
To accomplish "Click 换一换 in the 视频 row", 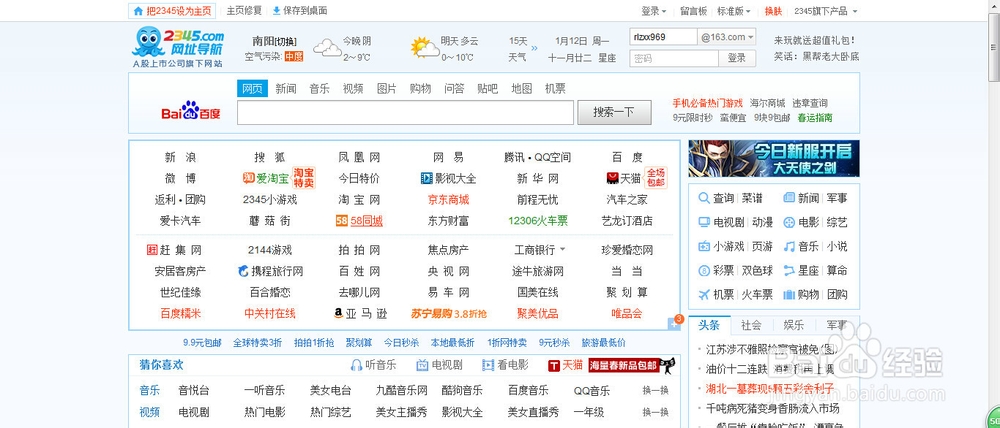I will (655, 411).
